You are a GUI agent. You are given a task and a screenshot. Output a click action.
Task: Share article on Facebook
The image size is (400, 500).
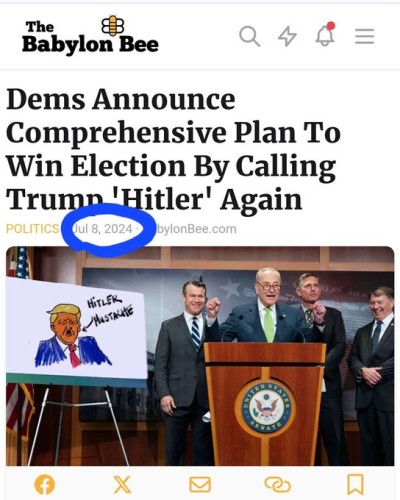click(45, 485)
